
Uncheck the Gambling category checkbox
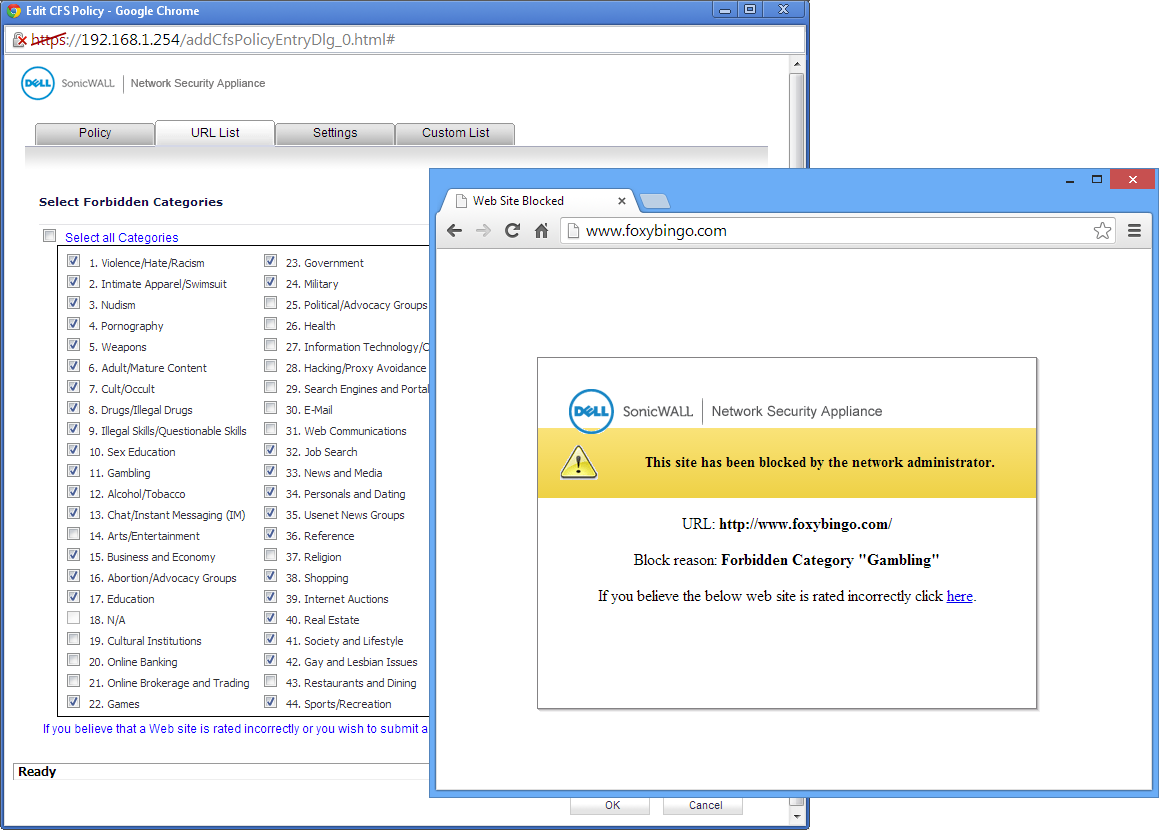74,471
